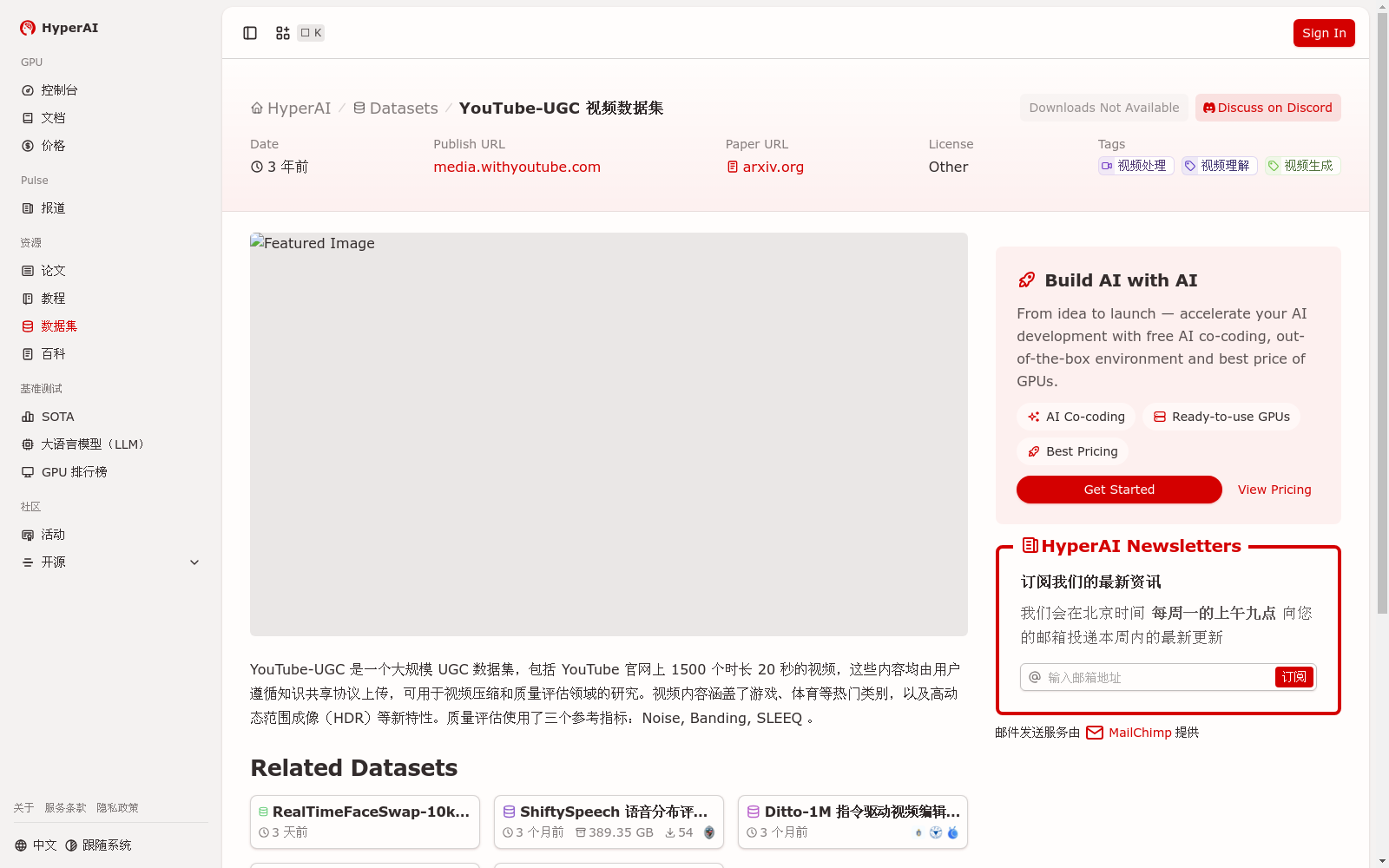This screenshot has width=1389, height=868.
Task: Open the Ditto-1M 指令驱动视频编辑 dataset card
Action: coord(852,822)
